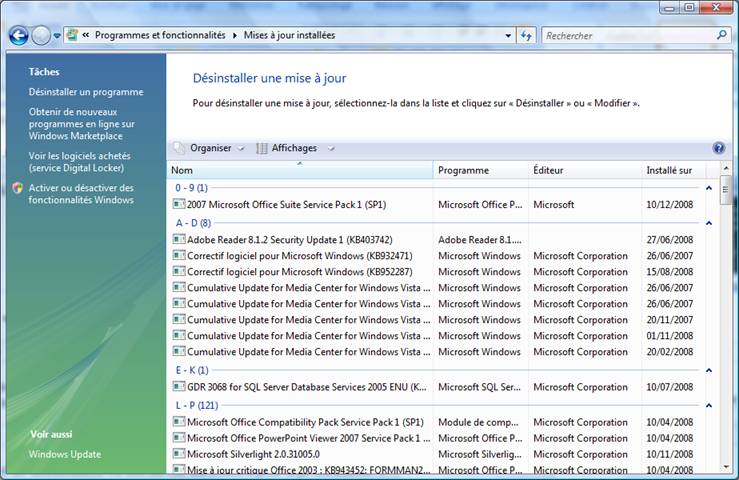
Task: Collapse the 0 - 9 (1) group chevron
Action: 708,188
